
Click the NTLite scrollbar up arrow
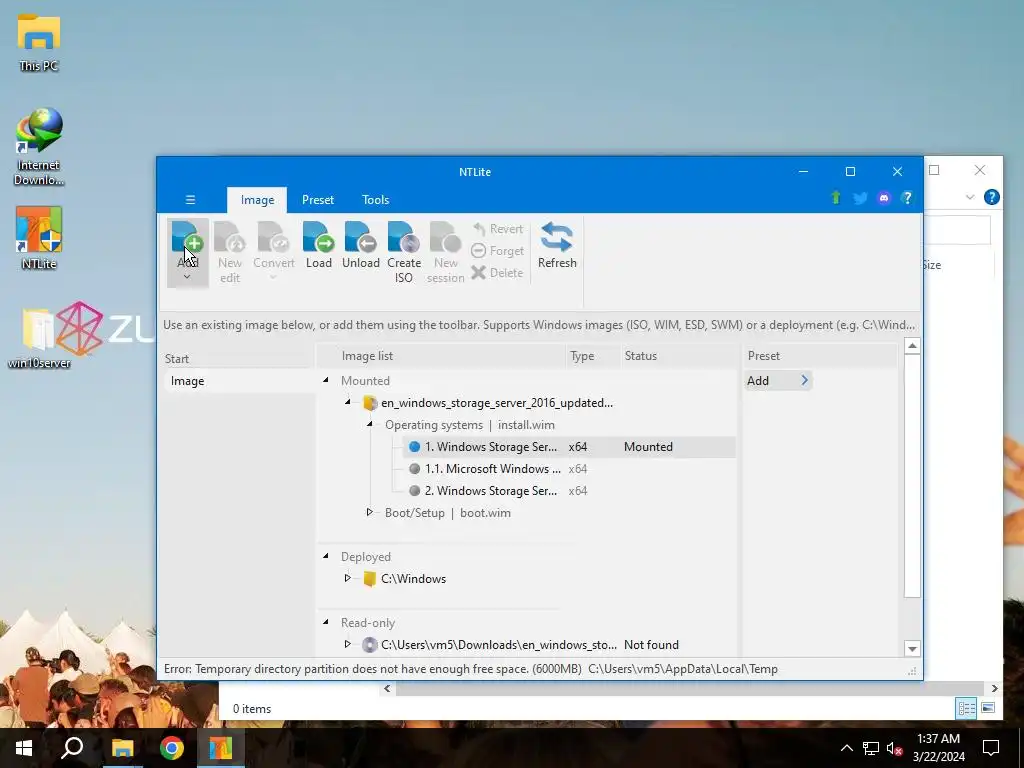tap(912, 345)
